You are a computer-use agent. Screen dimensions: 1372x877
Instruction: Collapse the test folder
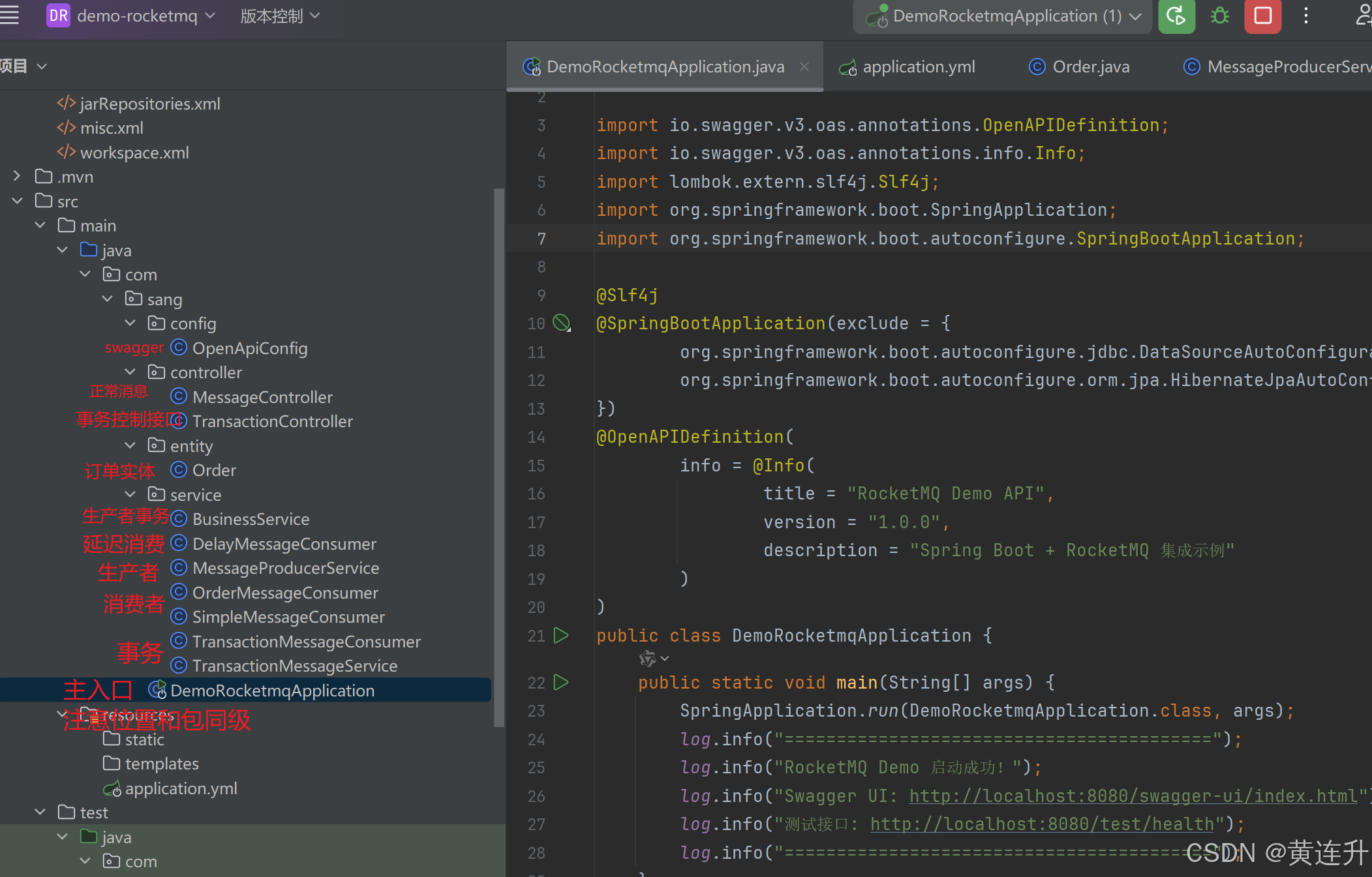click(40, 812)
